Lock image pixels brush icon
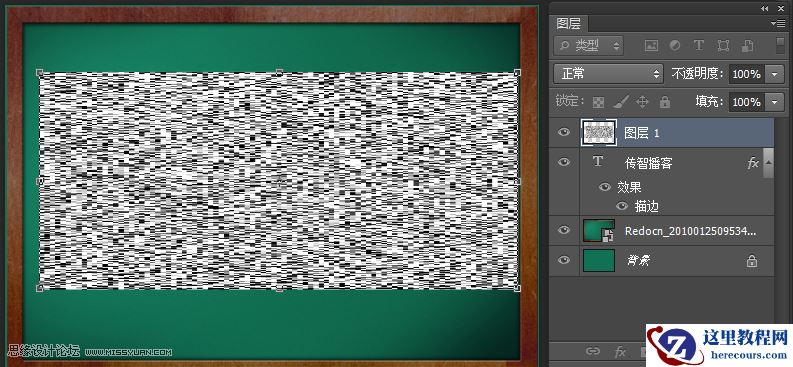The image size is (793, 367). 621,102
